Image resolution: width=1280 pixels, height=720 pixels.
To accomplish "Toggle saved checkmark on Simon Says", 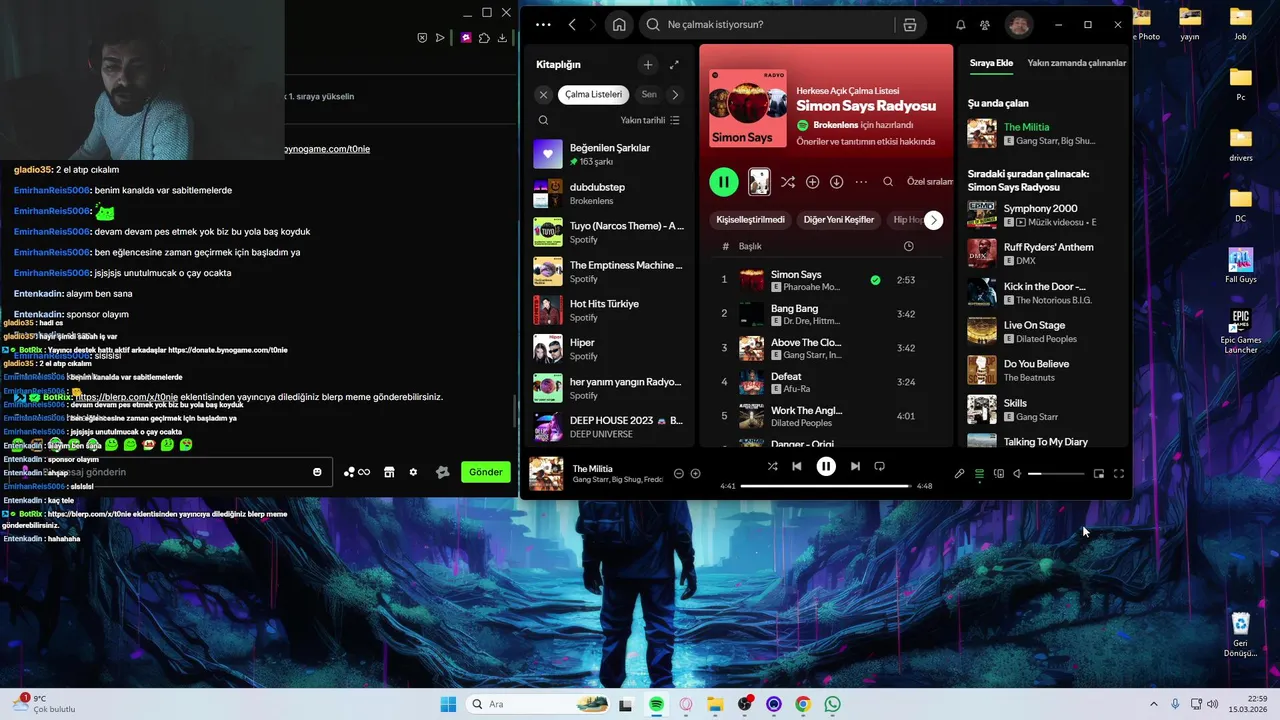I will 876,280.
